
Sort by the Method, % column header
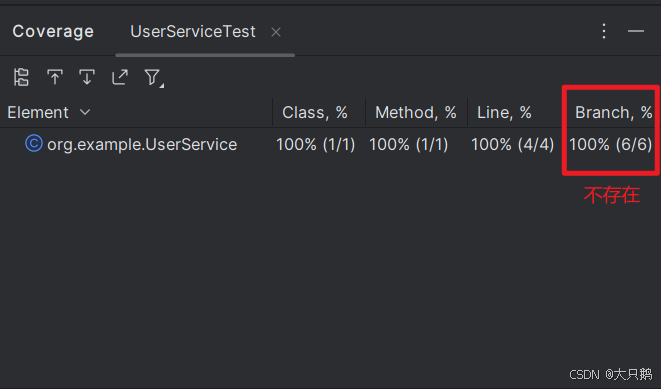tap(416, 113)
